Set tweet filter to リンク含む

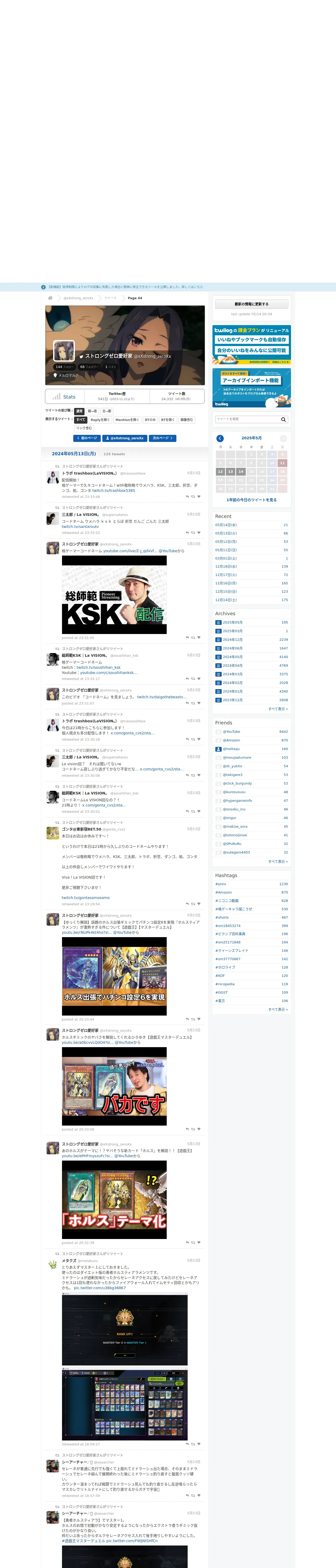(84, 429)
